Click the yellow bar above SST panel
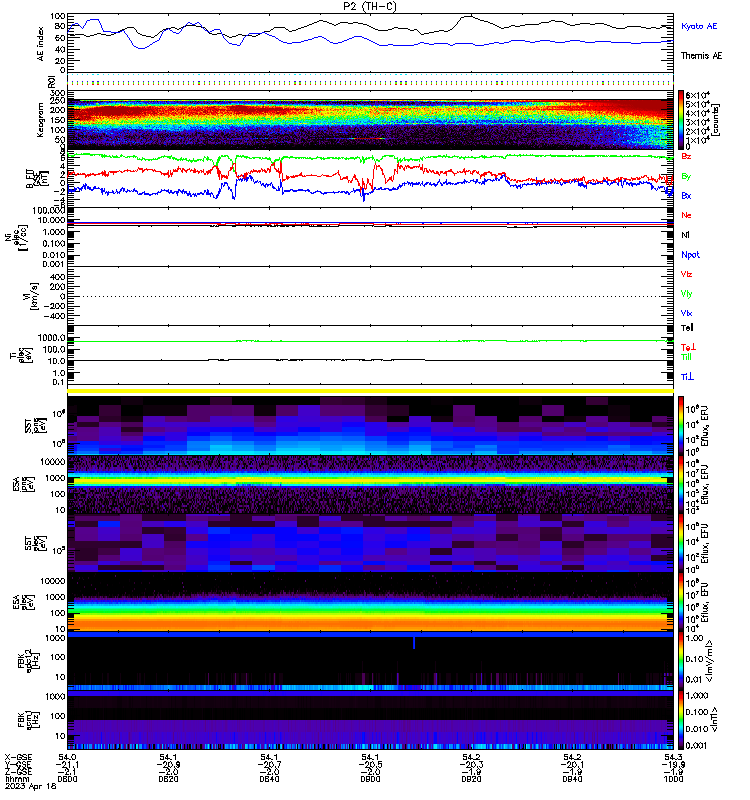 370,391
